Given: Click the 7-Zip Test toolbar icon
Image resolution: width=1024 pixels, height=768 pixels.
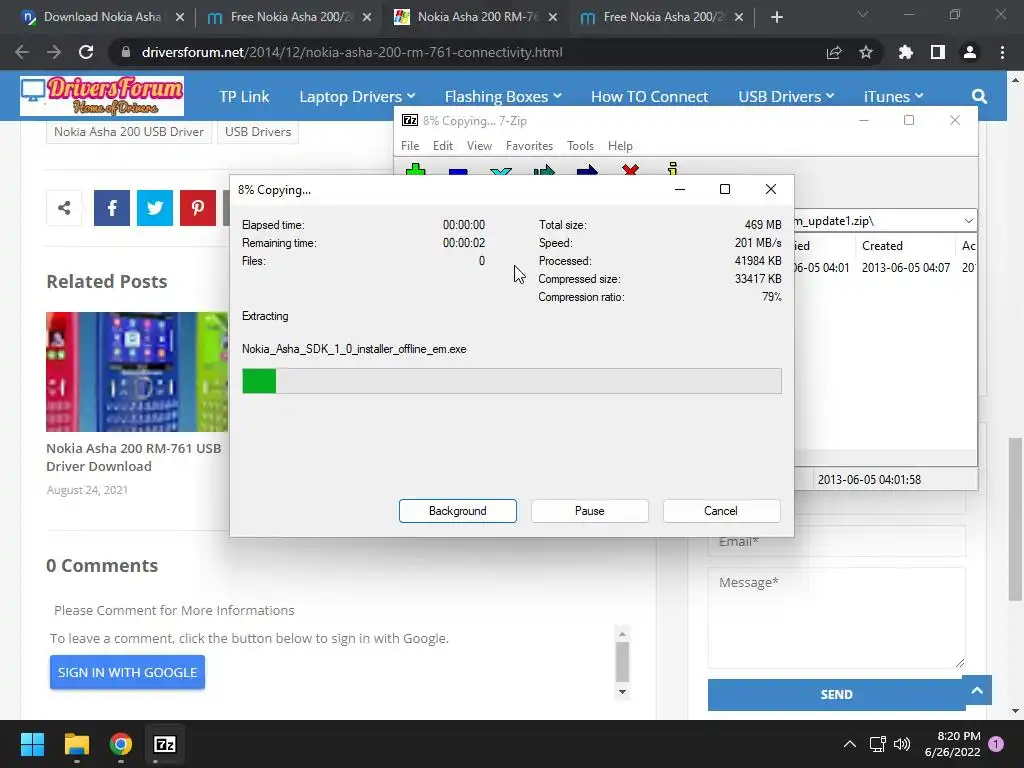Looking at the screenshot, I should tap(501, 171).
